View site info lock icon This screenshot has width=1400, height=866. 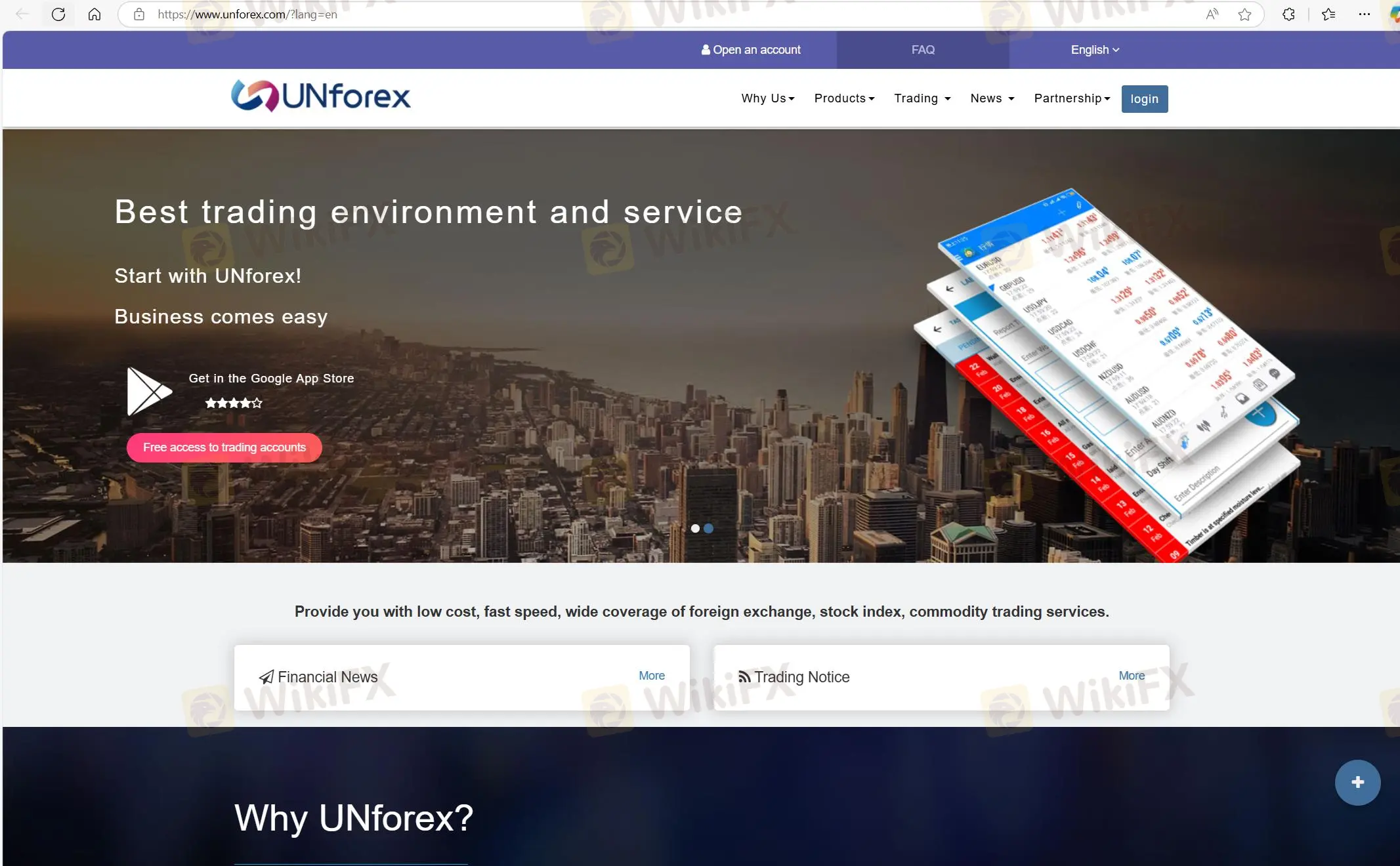[x=139, y=14]
